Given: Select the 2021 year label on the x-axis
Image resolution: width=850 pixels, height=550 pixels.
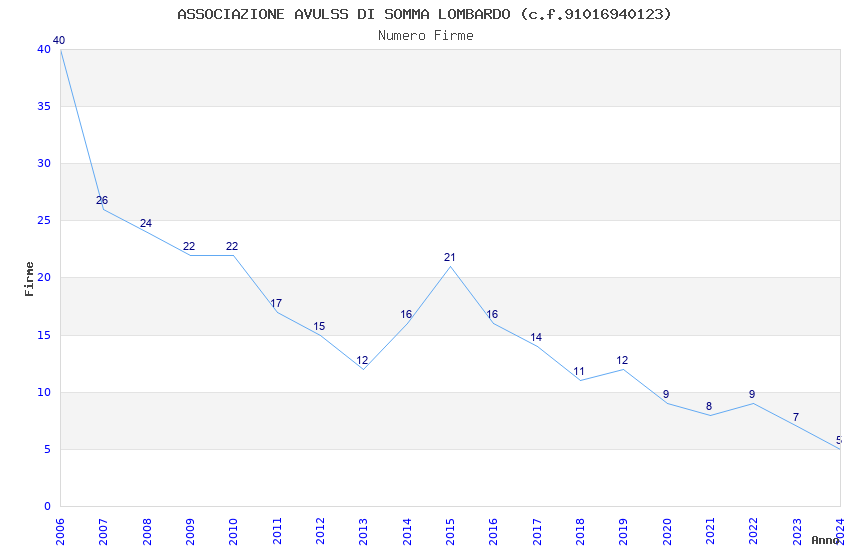Looking at the screenshot, I should click(710, 532).
